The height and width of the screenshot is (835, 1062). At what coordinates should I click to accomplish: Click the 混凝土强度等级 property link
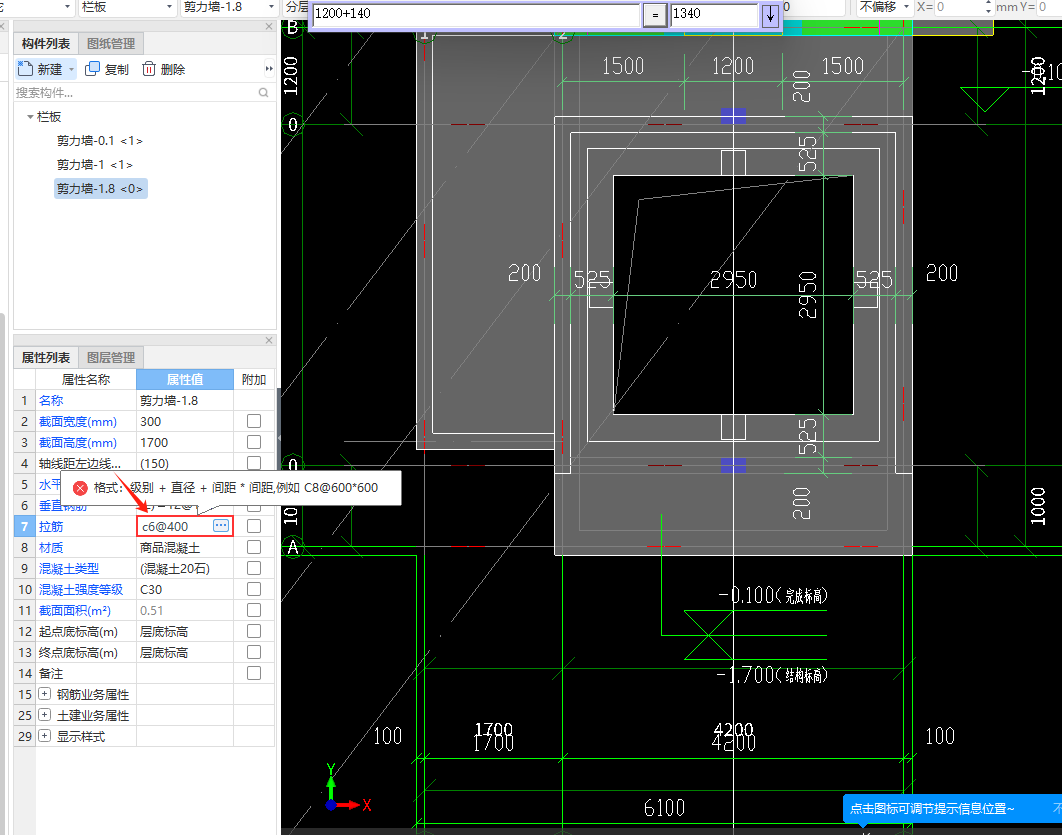pyautogui.click(x=81, y=589)
